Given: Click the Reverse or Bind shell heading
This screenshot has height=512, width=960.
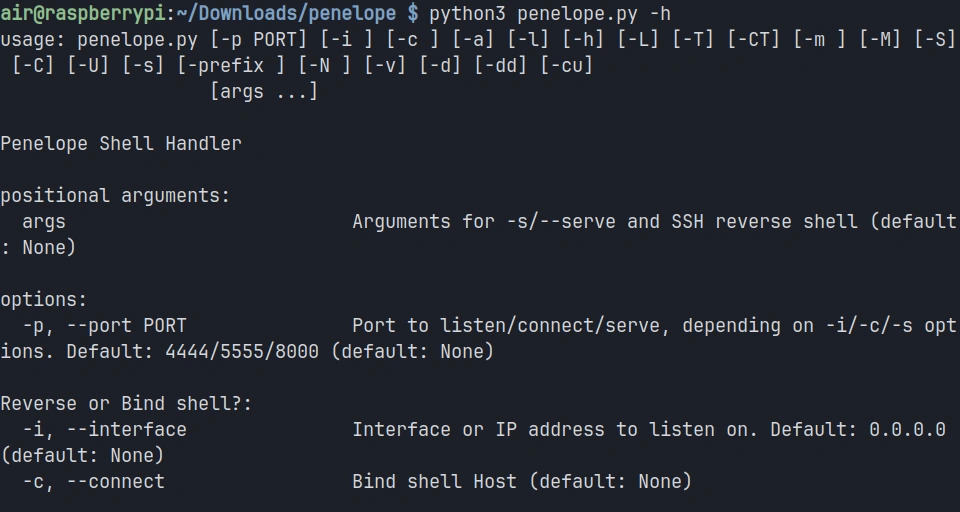Looking at the screenshot, I should [126, 404].
